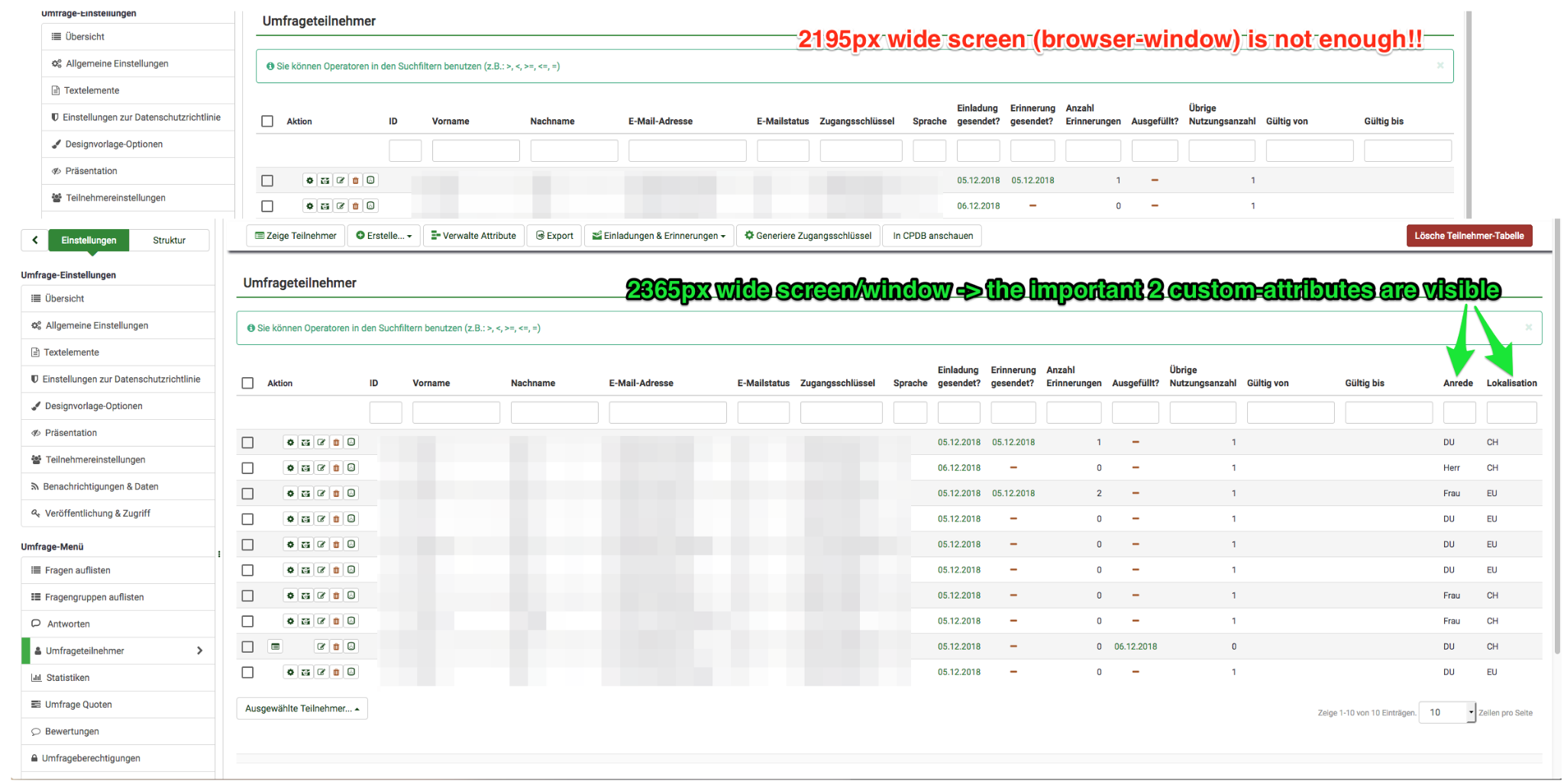Tick checkbox of lower row with 1 reminder
Screen dimensions: 1564x784
247,443
